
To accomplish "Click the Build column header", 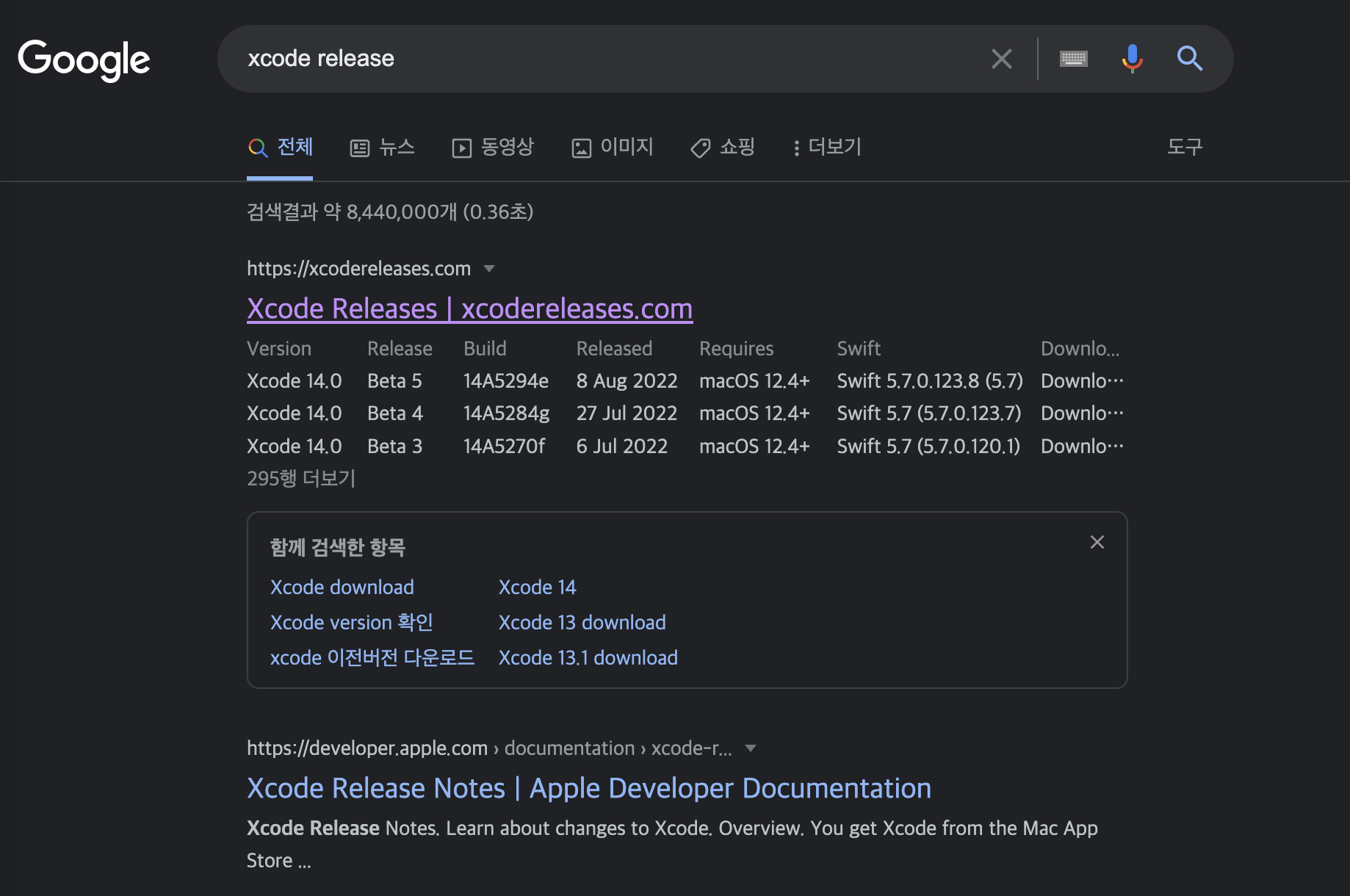I will coord(485,349).
